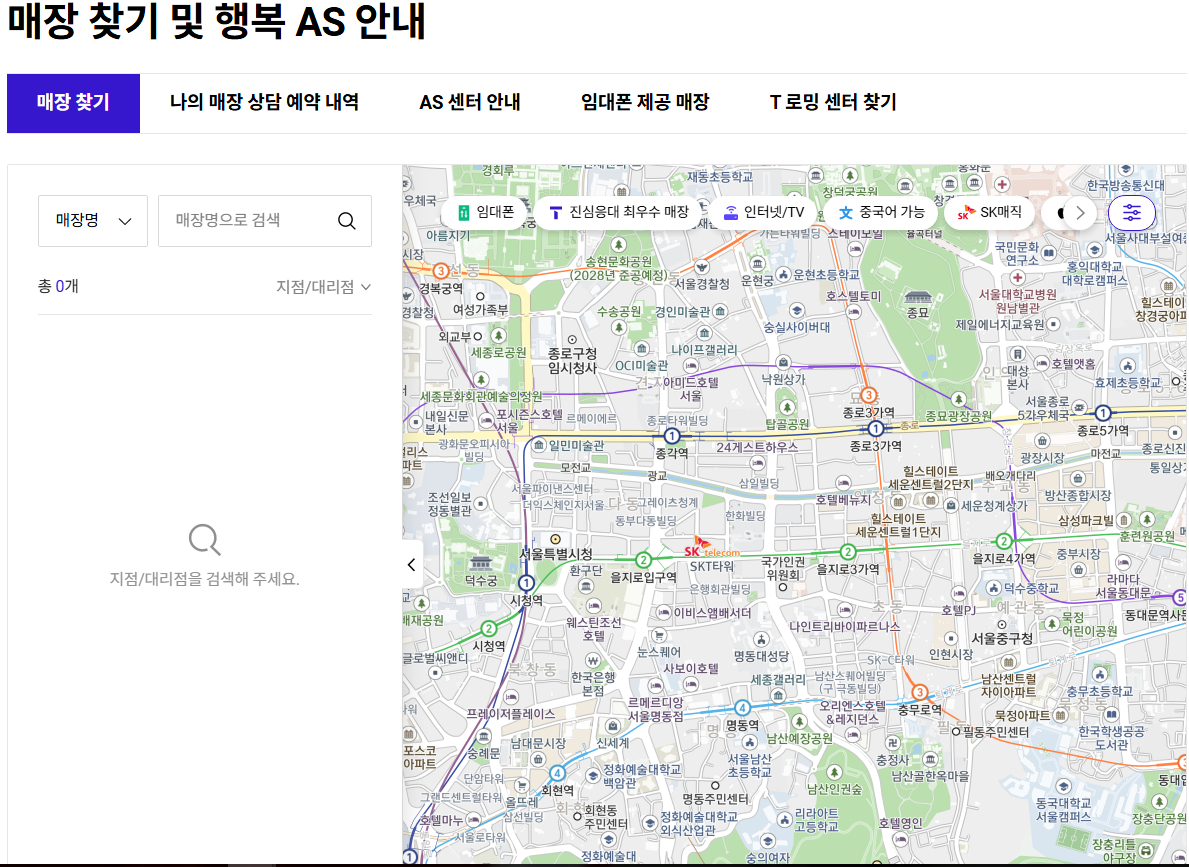Image resolution: width=1189 pixels, height=867 pixels.
Task: Click the 종묘 shrine icon on map
Action: (918, 296)
